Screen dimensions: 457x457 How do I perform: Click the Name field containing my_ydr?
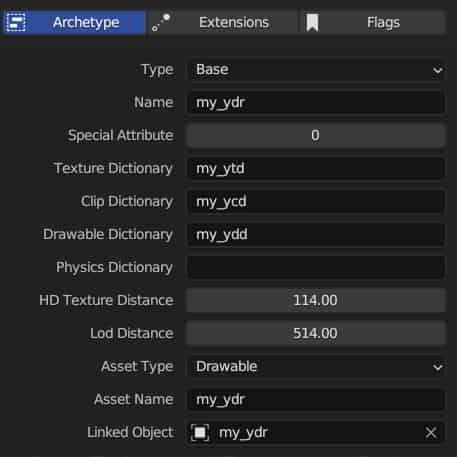pyautogui.click(x=316, y=103)
